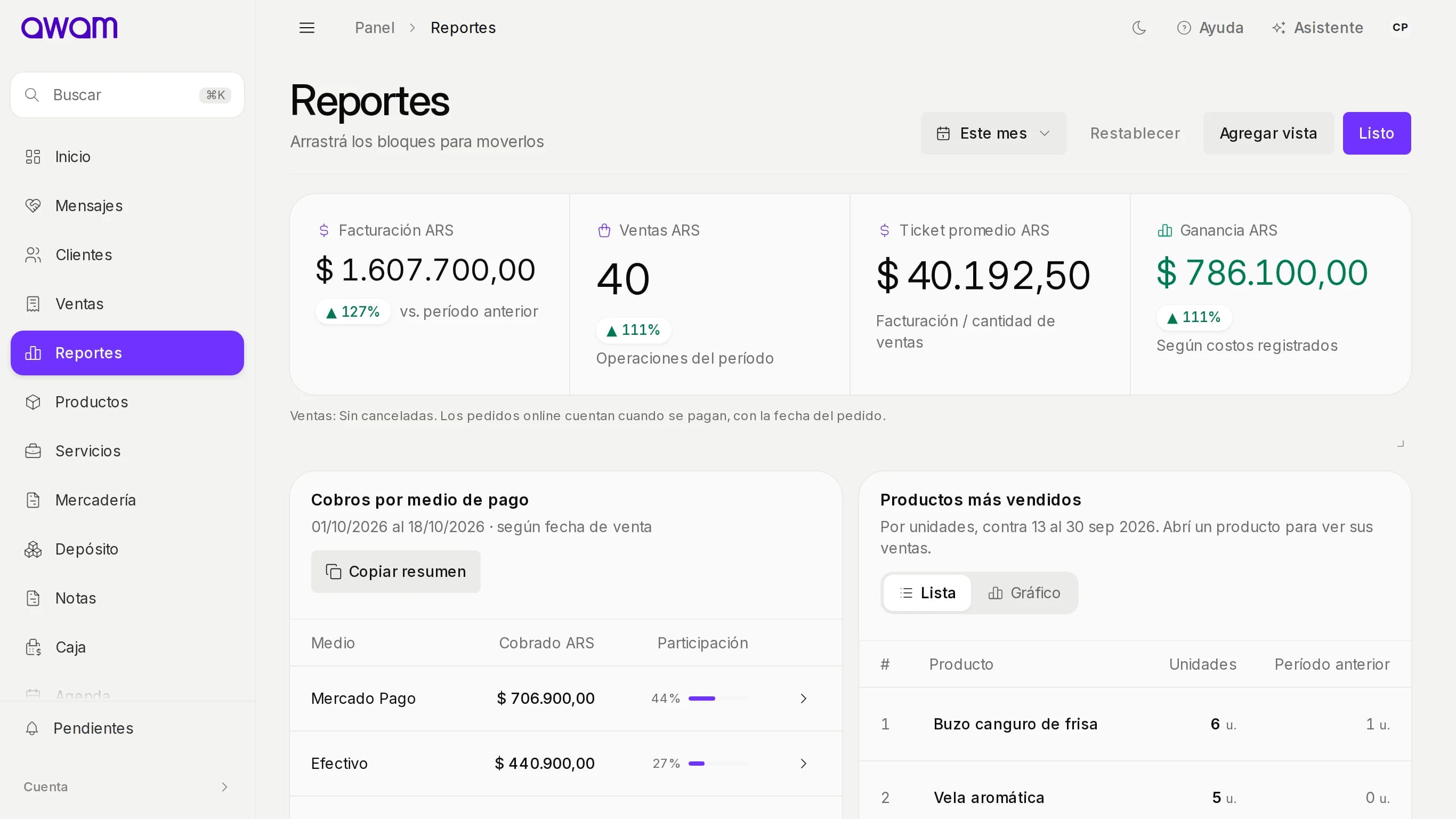Click the Facturación ARS dollar icon

pos(324,230)
